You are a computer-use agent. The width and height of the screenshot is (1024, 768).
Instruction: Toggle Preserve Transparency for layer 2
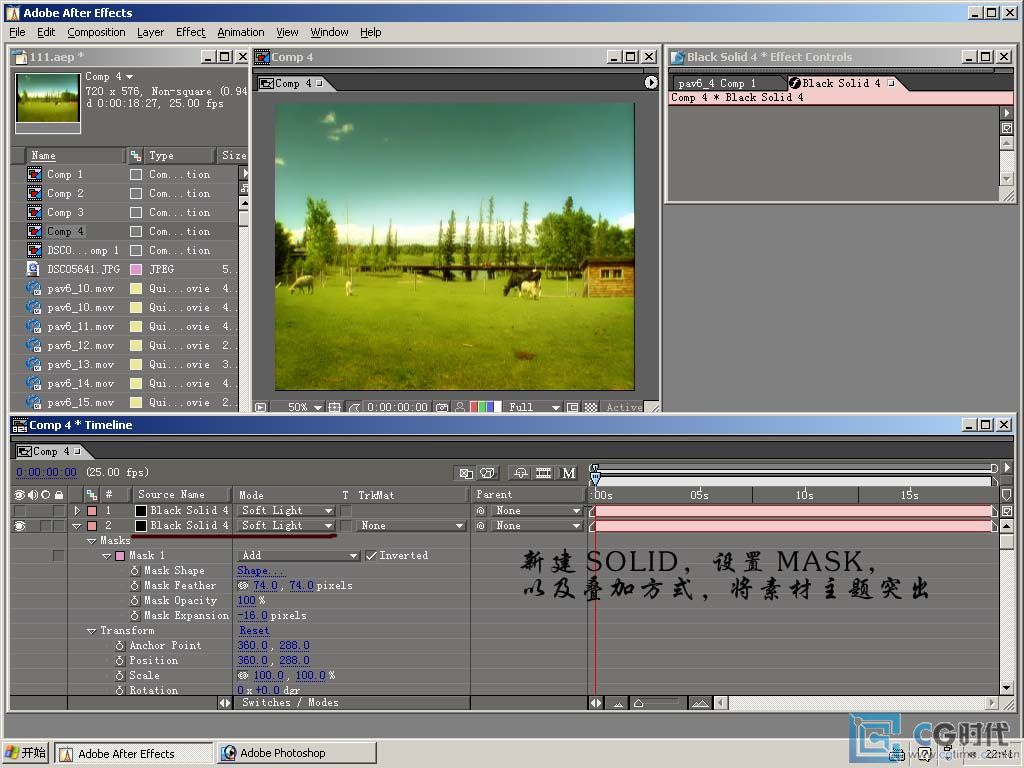346,526
